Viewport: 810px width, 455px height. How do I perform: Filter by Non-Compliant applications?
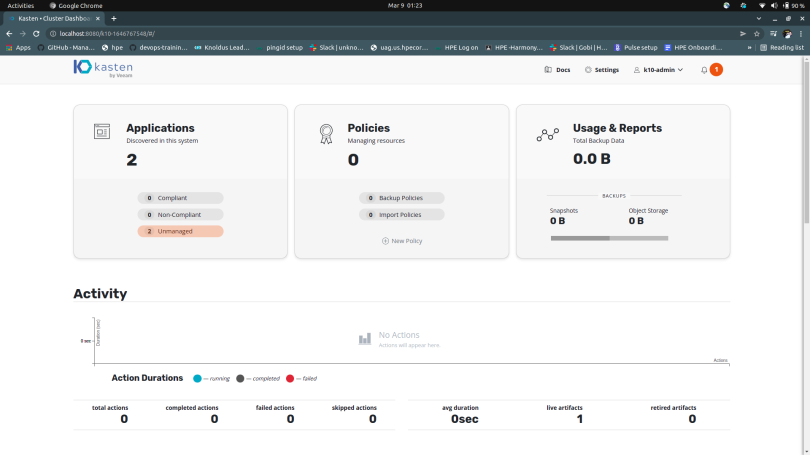pos(180,214)
